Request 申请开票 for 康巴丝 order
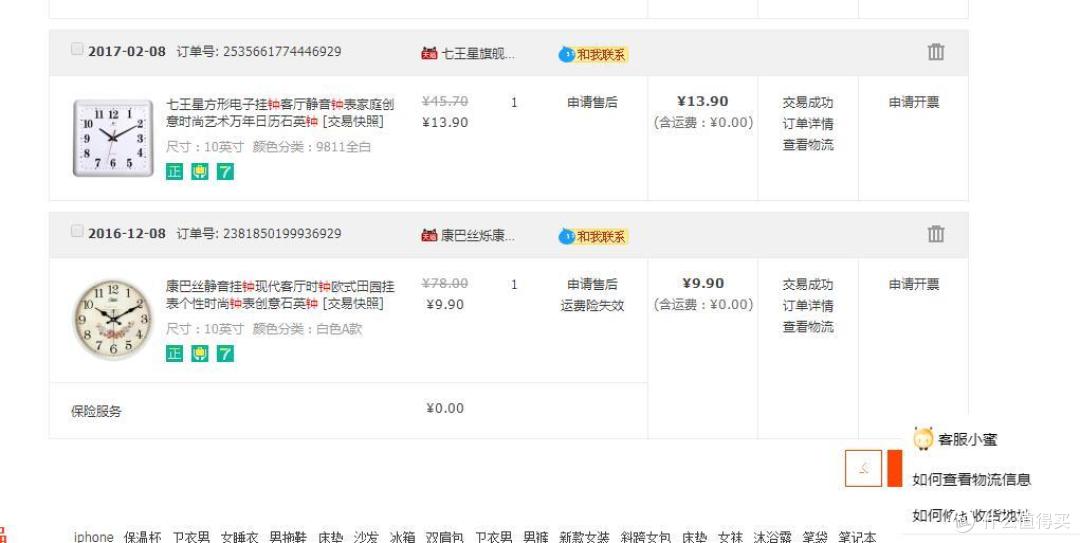The height and width of the screenshot is (543, 1080). pyautogui.click(x=913, y=284)
